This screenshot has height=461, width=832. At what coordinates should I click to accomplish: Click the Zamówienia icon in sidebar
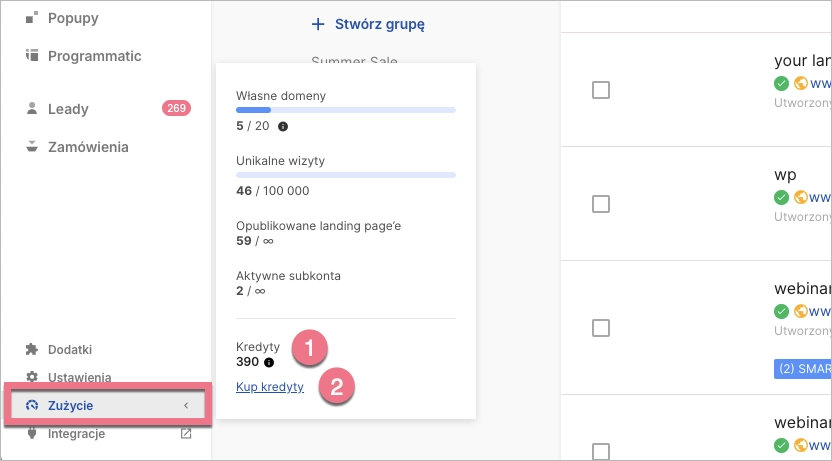32,147
